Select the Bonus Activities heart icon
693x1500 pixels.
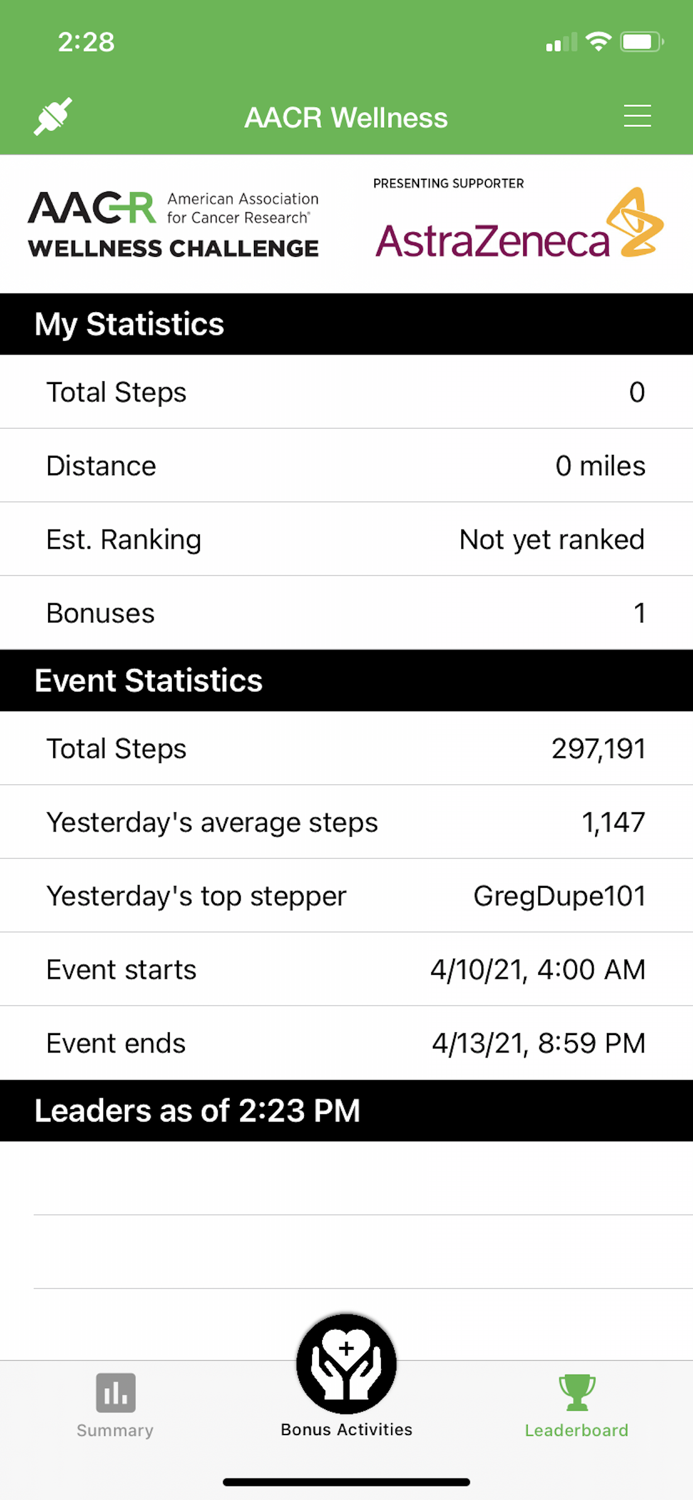coord(346,1363)
